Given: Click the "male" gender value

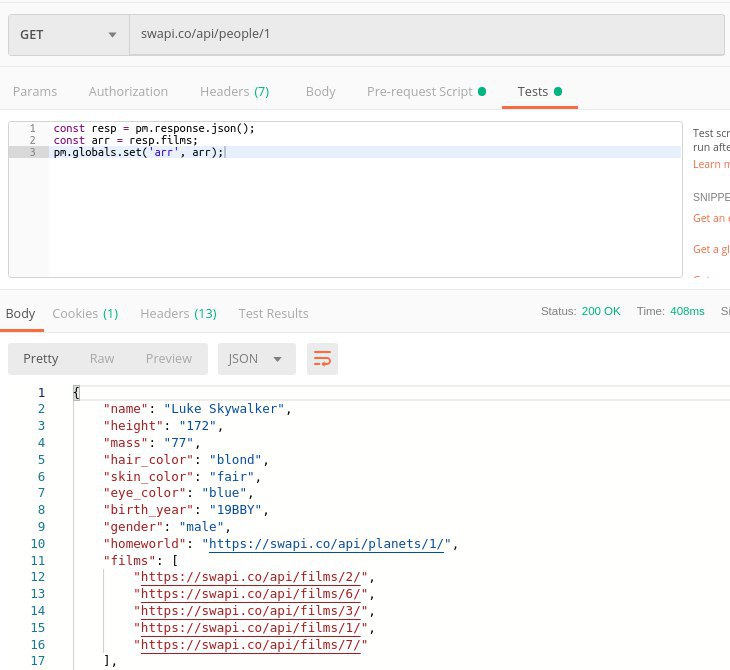Looking at the screenshot, I should click(x=202, y=527).
